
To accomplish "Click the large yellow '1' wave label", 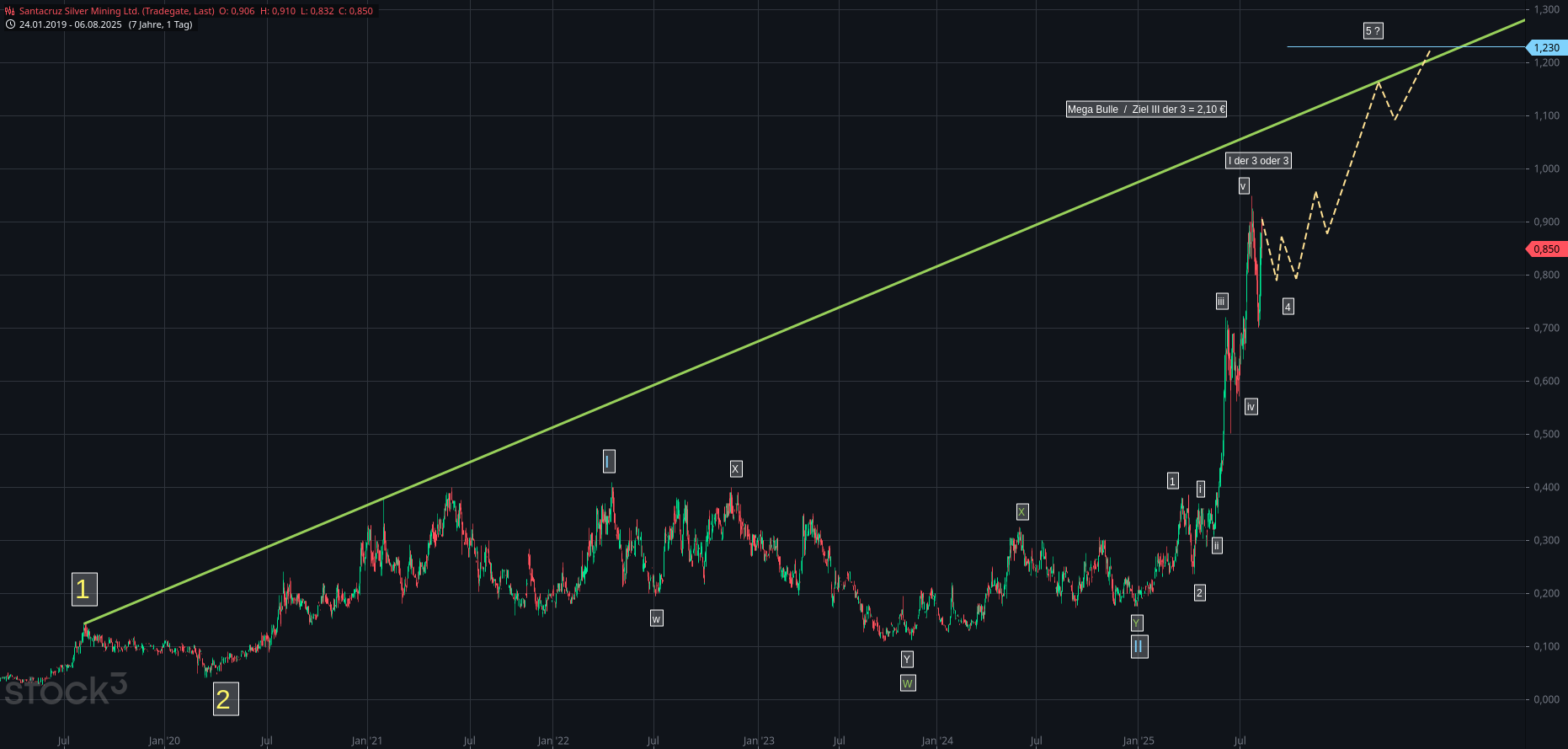I will point(84,589).
